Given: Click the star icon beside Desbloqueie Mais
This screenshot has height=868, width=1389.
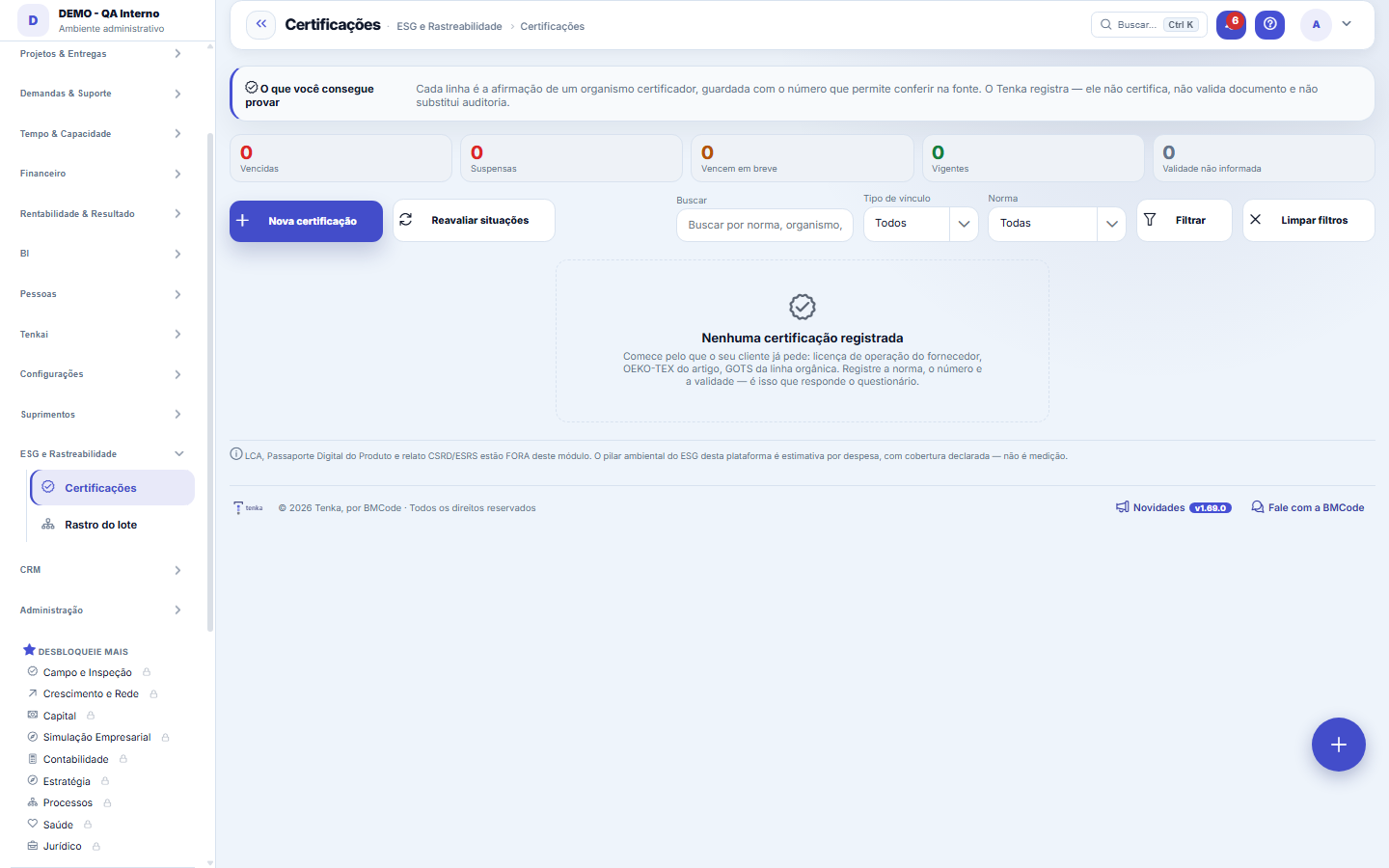Looking at the screenshot, I should tap(29, 650).
